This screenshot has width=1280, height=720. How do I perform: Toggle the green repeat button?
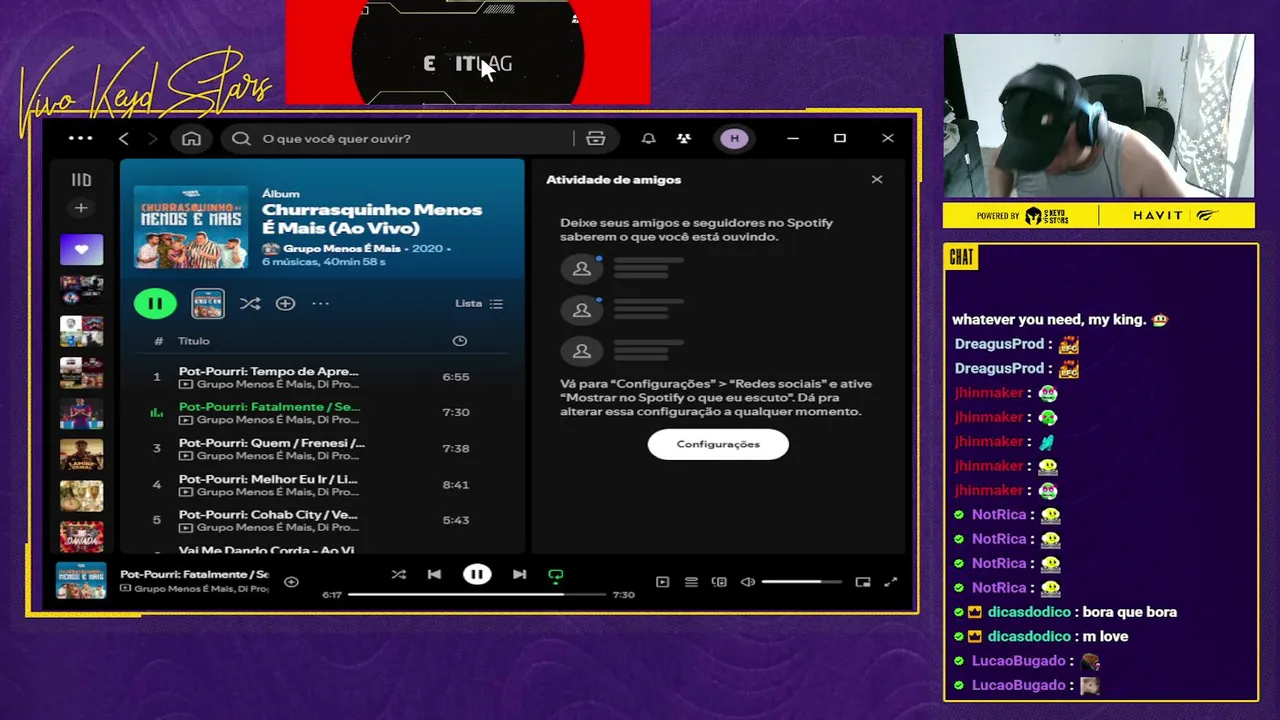tap(556, 575)
